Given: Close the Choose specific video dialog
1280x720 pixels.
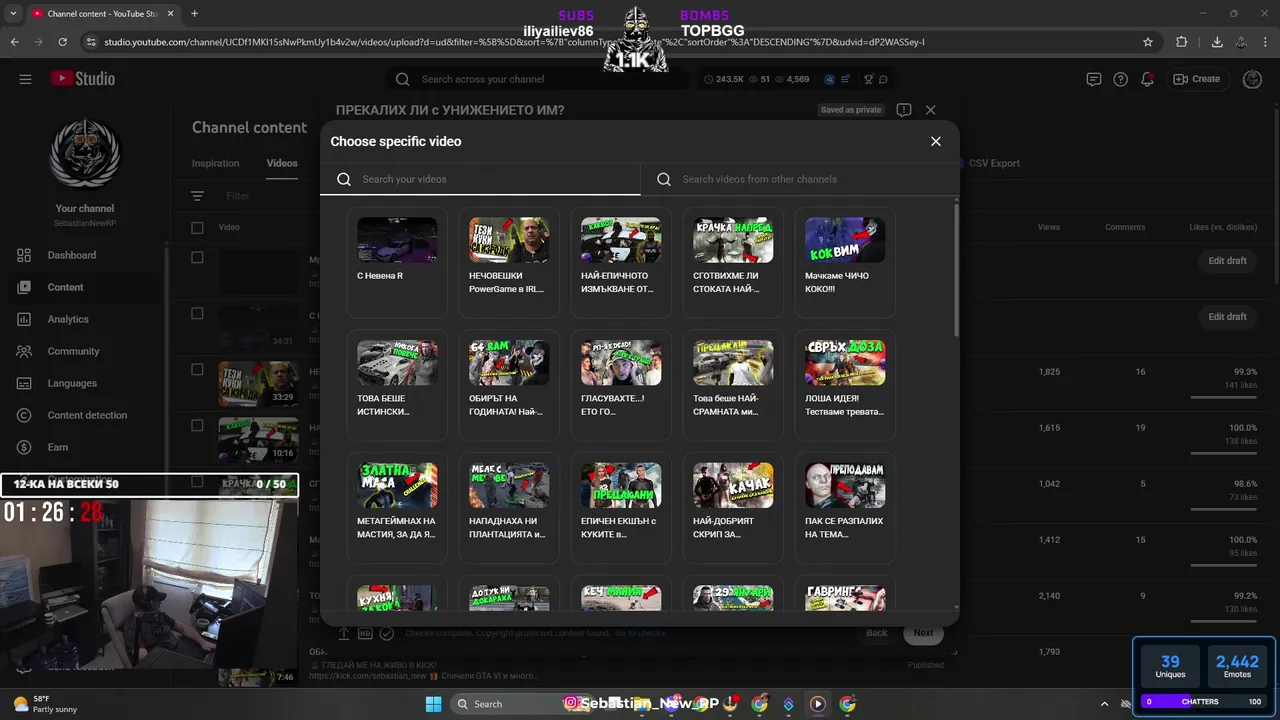Looking at the screenshot, I should pos(936,141).
